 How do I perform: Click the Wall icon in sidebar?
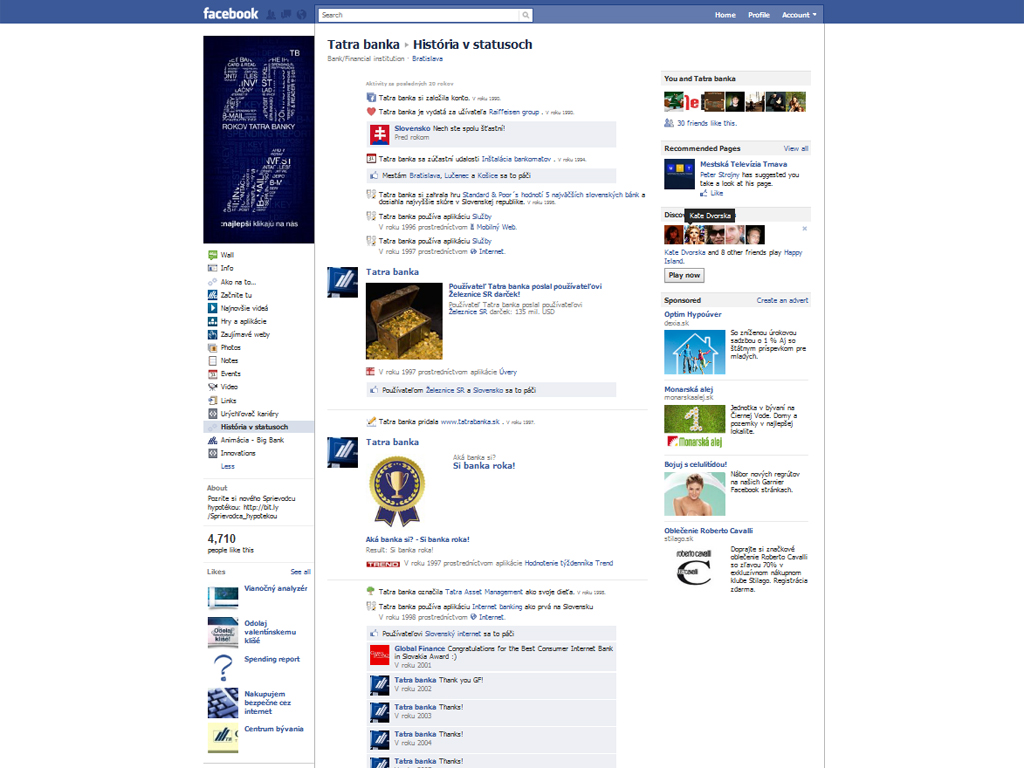click(x=212, y=255)
